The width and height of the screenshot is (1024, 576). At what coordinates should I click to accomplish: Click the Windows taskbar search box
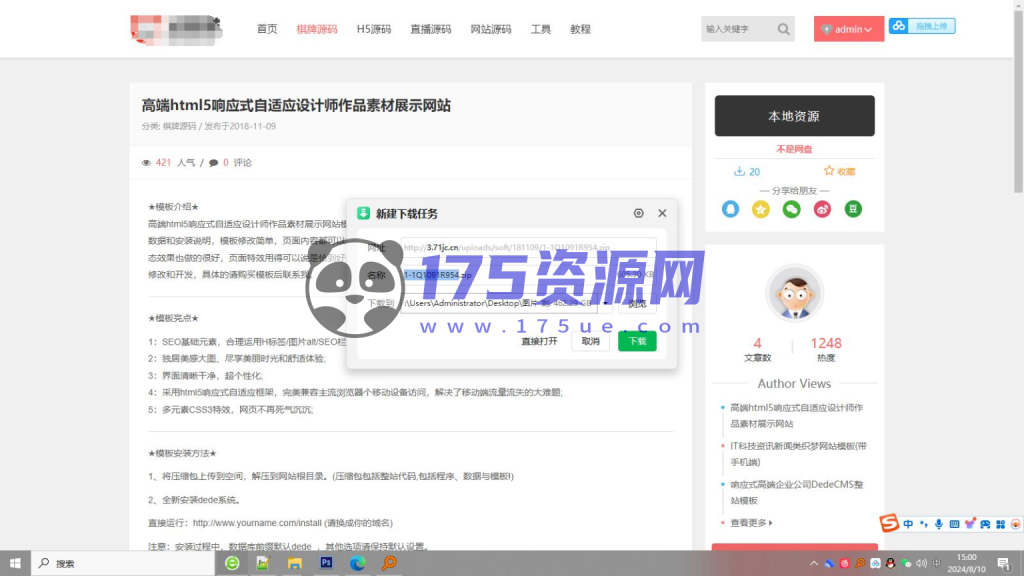tap(123, 563)
